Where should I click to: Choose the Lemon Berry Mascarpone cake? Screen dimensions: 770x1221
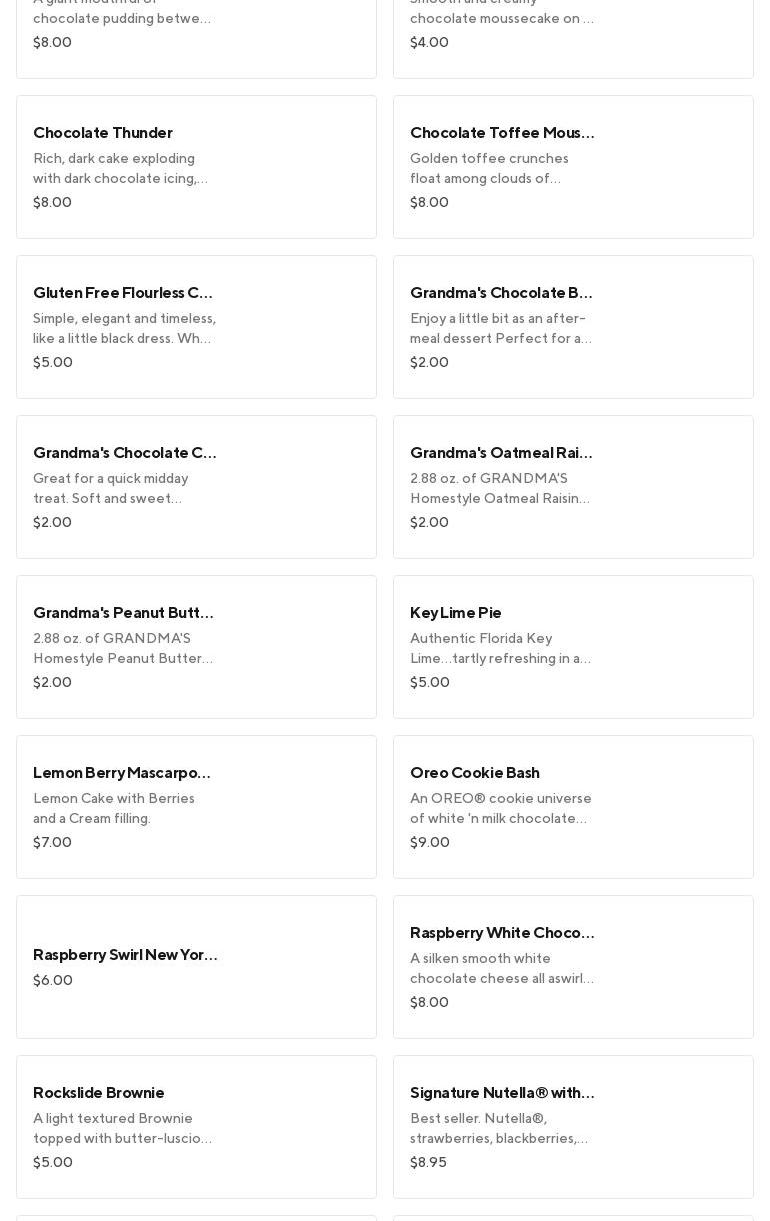click(196, 807)
